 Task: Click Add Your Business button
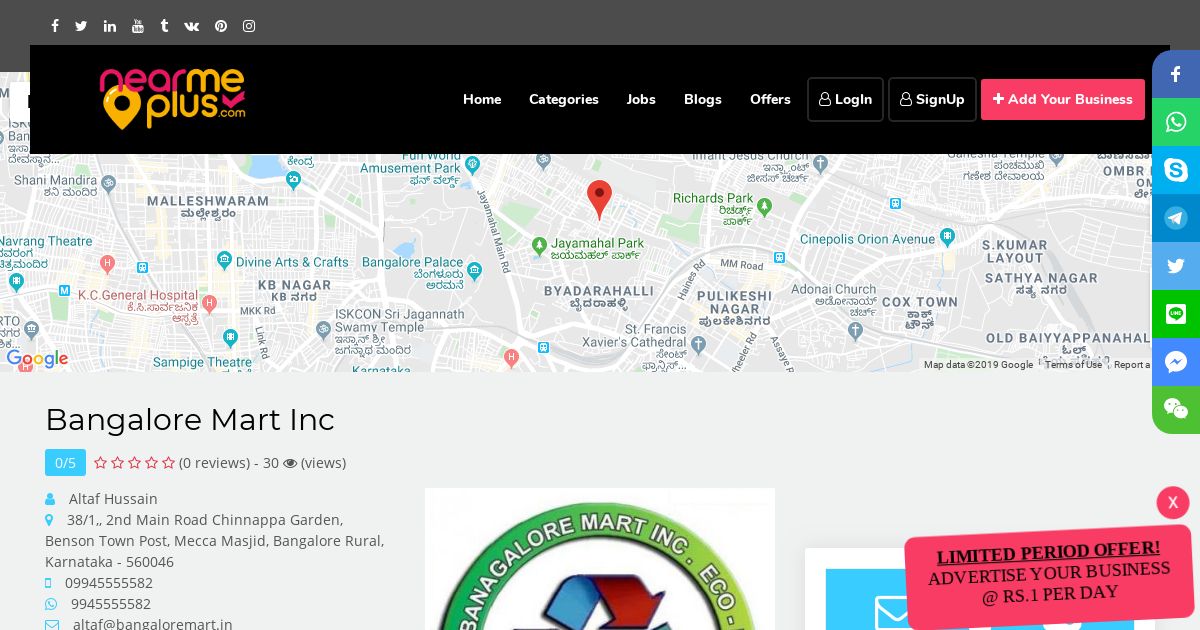click(1063, 99)
